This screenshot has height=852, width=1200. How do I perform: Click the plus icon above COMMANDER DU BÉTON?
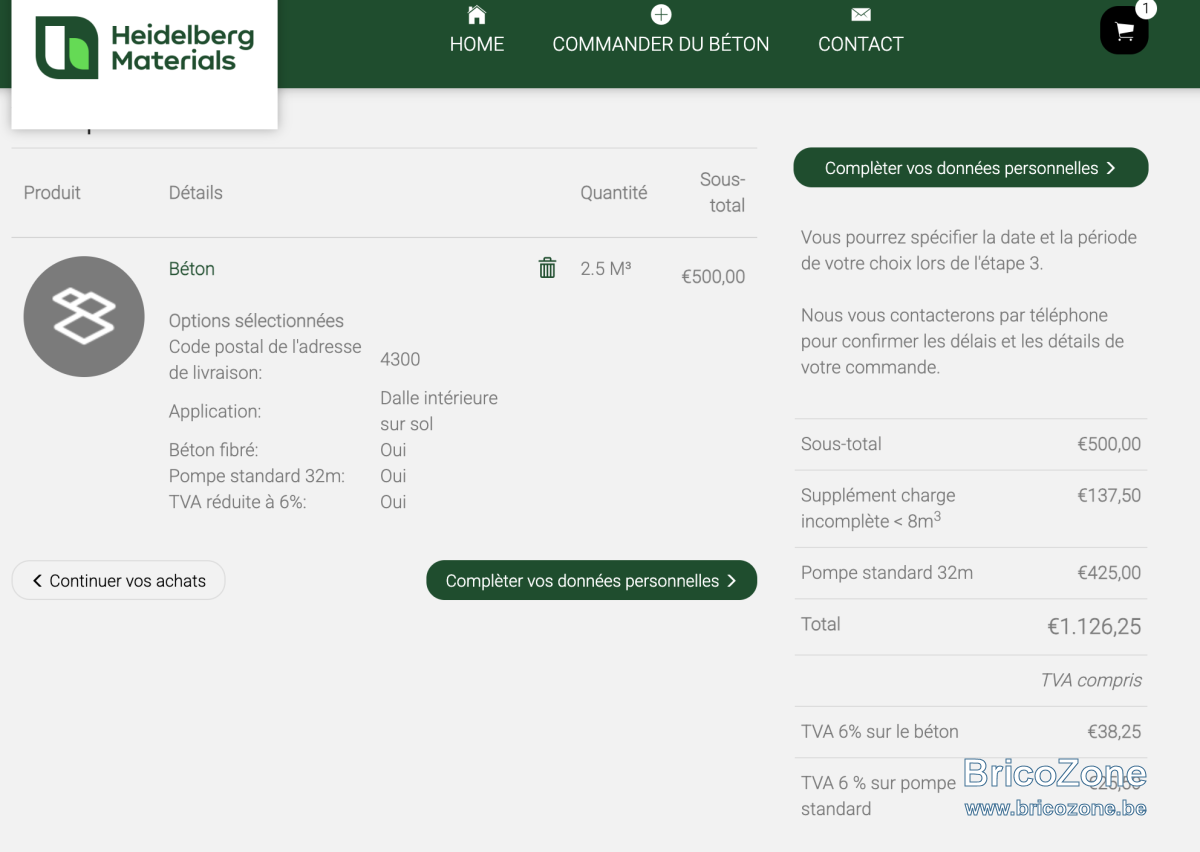pos(661,15)
